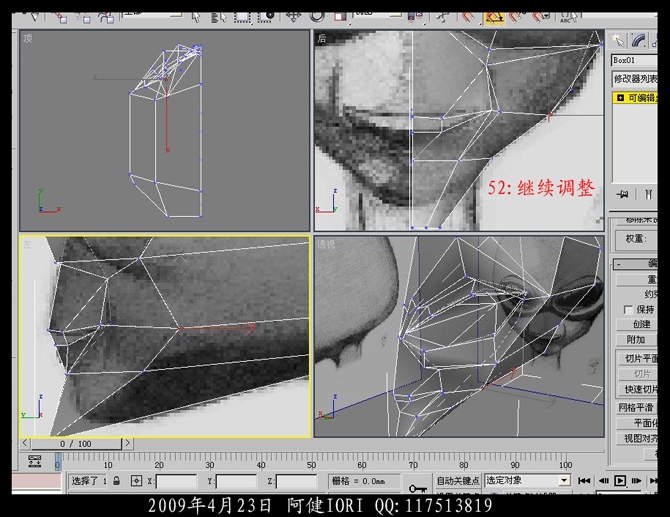Click Y coordinate input field
The height and width of the screenshot is (517, 670).
click(236, 482)
